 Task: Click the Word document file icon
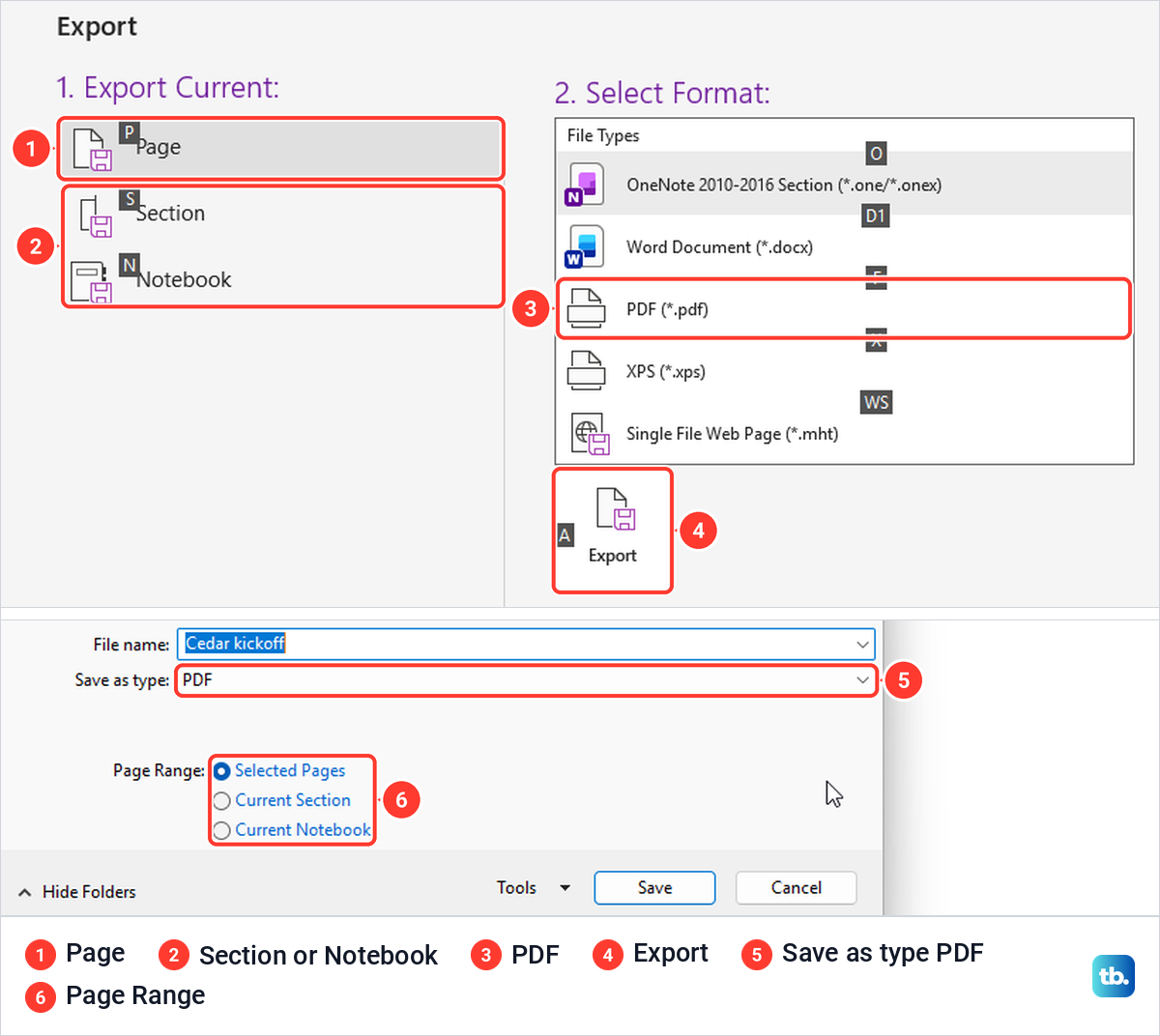(x=585, y=246)
